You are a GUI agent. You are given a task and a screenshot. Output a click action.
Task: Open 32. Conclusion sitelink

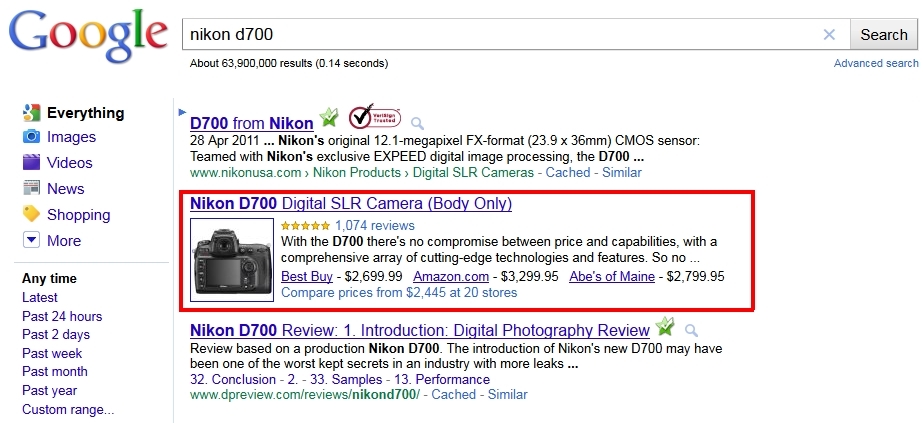[233, 379]
